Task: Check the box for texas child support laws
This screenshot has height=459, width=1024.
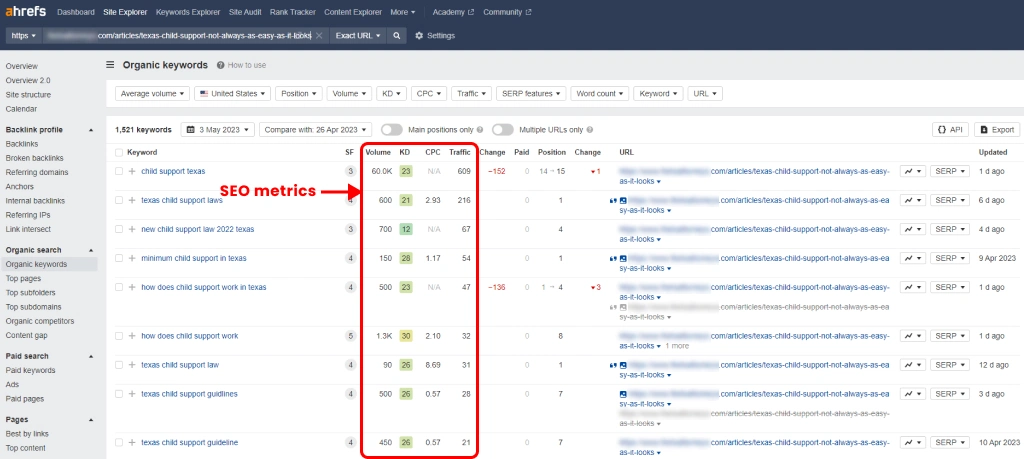Action: click(119, 200)
